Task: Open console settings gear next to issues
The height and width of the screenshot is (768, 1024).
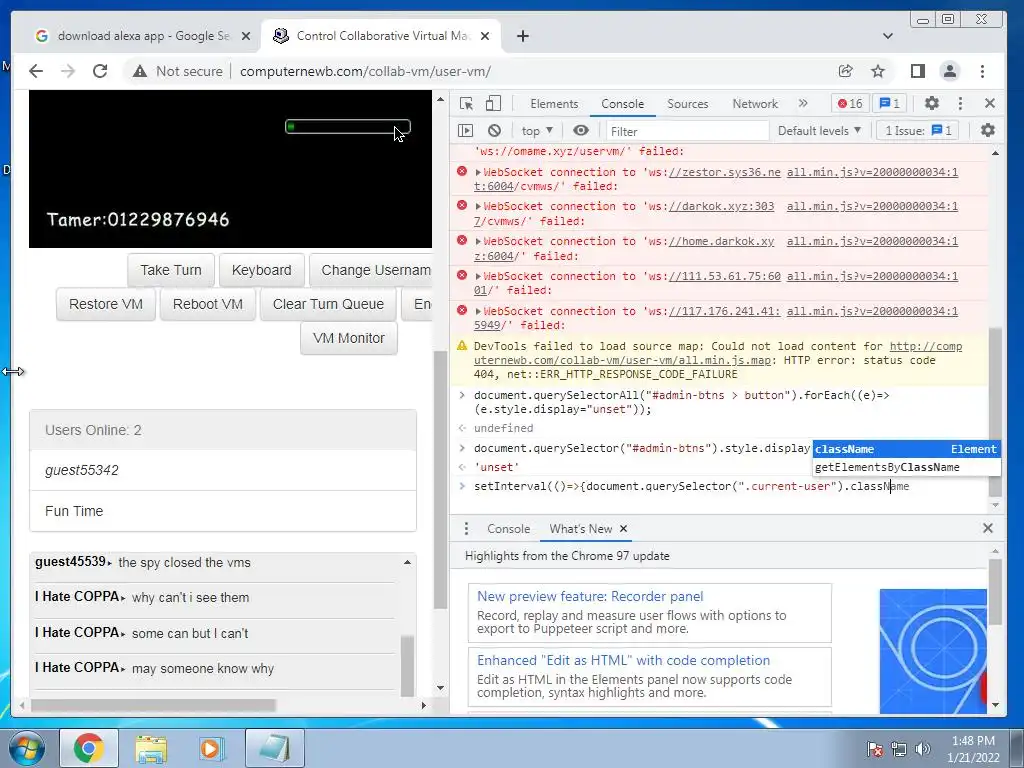Action: (987, 131)
